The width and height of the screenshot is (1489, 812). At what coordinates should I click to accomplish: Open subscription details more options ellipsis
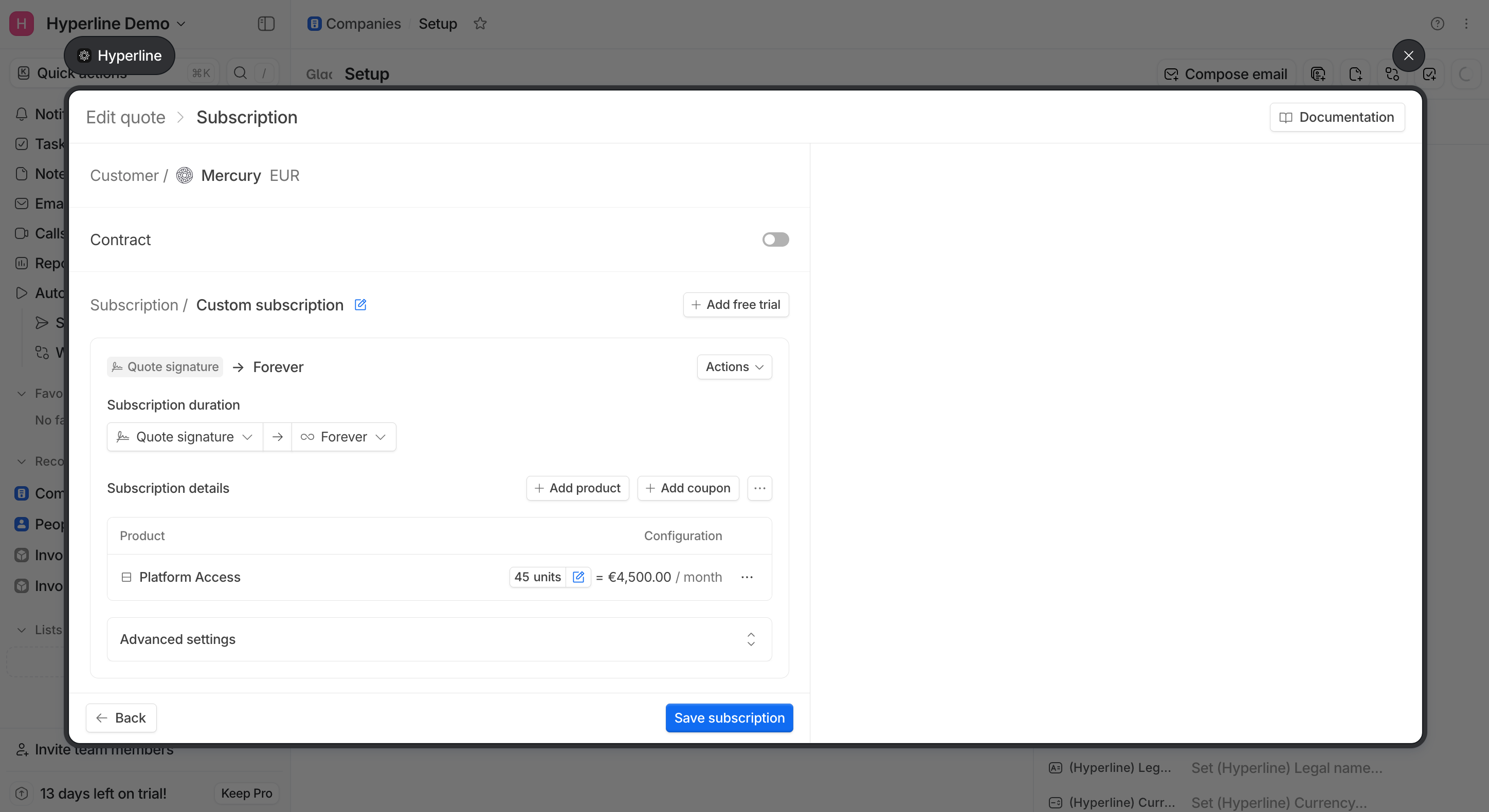pos(759,488)
